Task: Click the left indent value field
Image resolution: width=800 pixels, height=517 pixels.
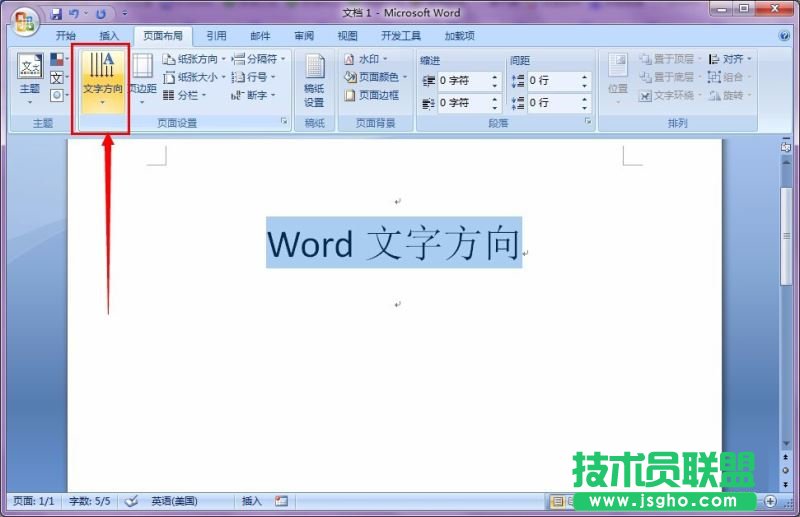Action: click(463, 81)
